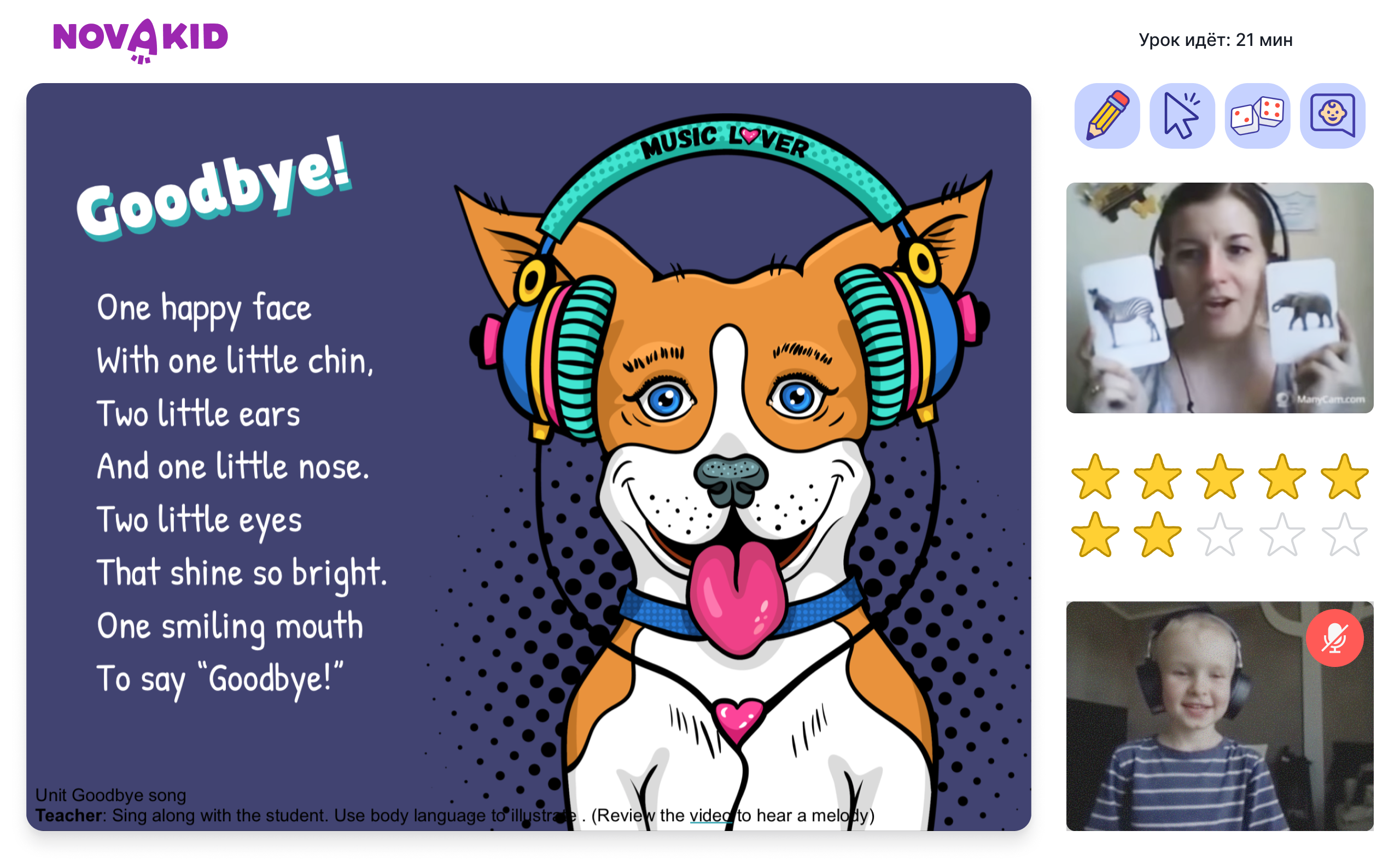Viewport: 1400px width, 866px height.
Task: Click the Novakid logo
Action: coord(141,40)
